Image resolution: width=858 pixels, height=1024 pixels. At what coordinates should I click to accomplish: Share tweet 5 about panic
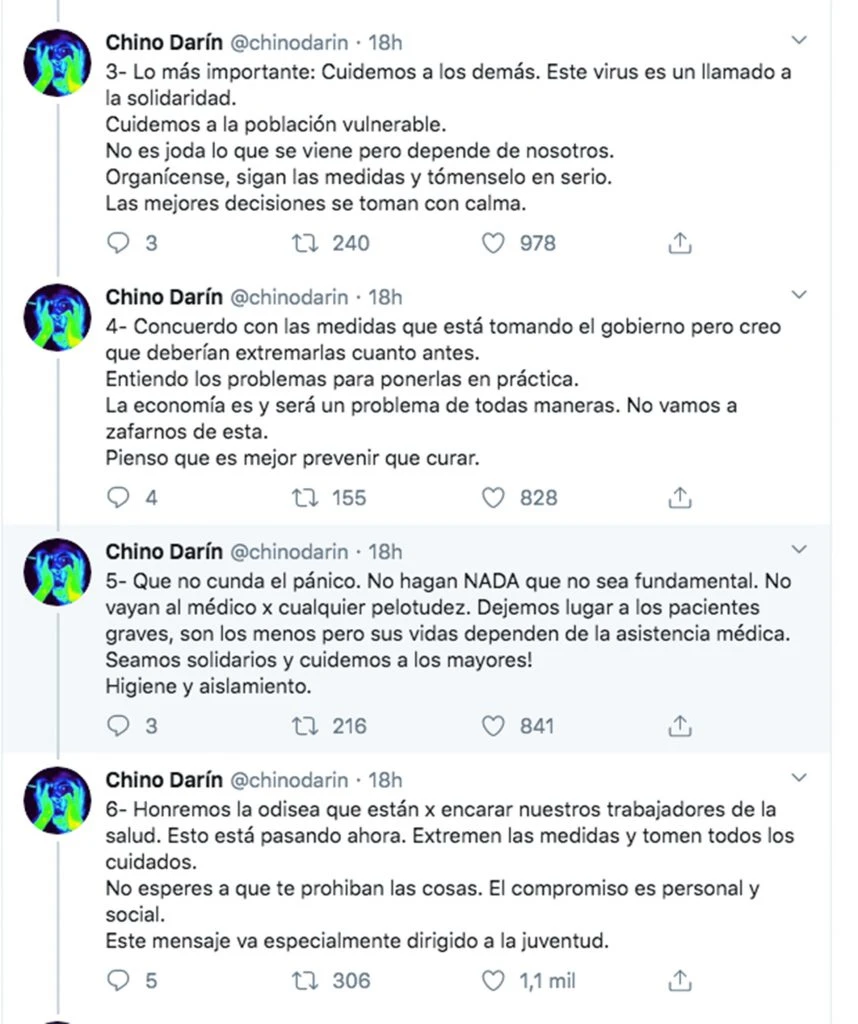pos(679,726)
